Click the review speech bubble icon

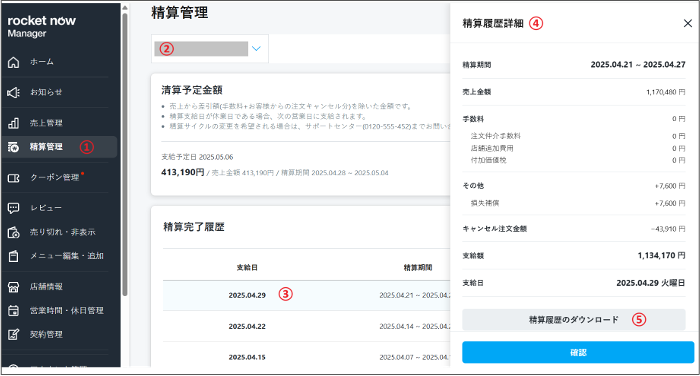[13, 208]
